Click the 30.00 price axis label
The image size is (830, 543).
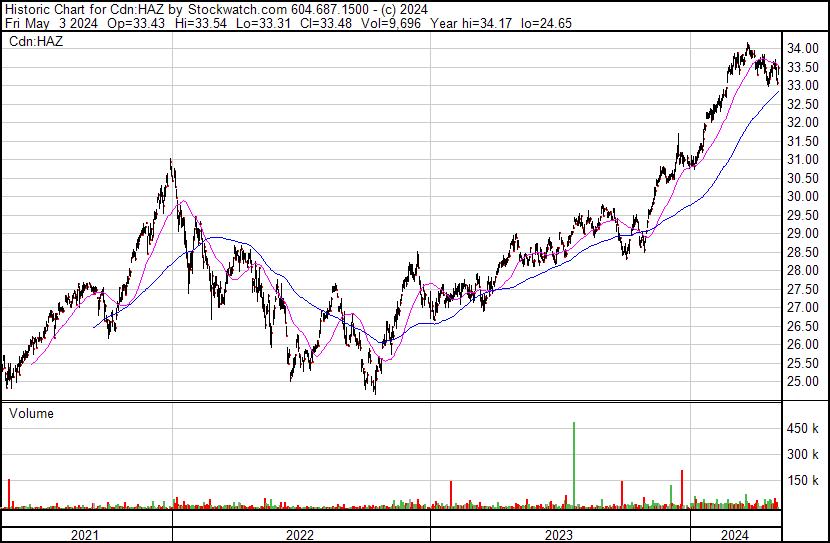coord(803,196)
